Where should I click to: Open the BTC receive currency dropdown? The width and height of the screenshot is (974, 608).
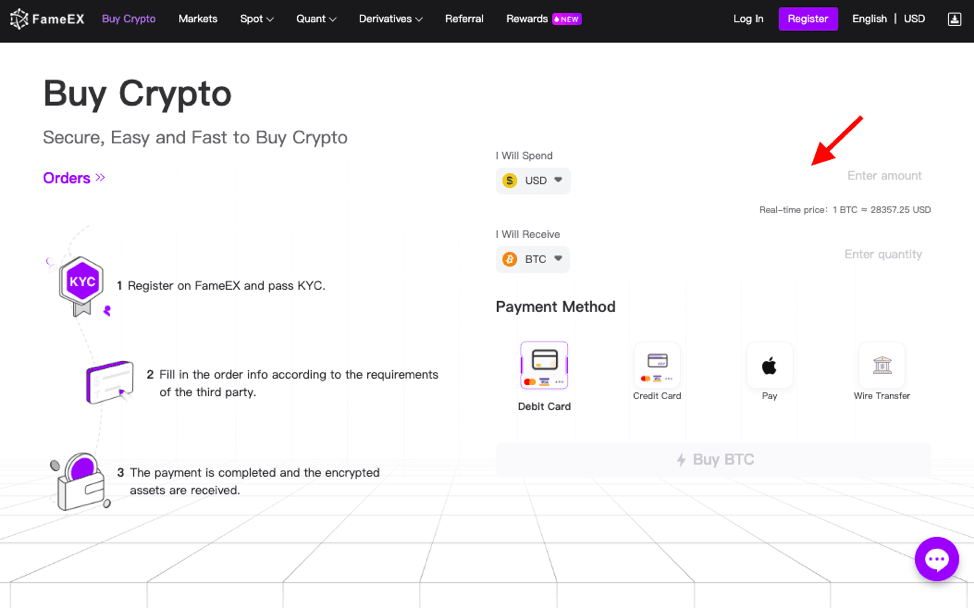(x=534, y=259)
